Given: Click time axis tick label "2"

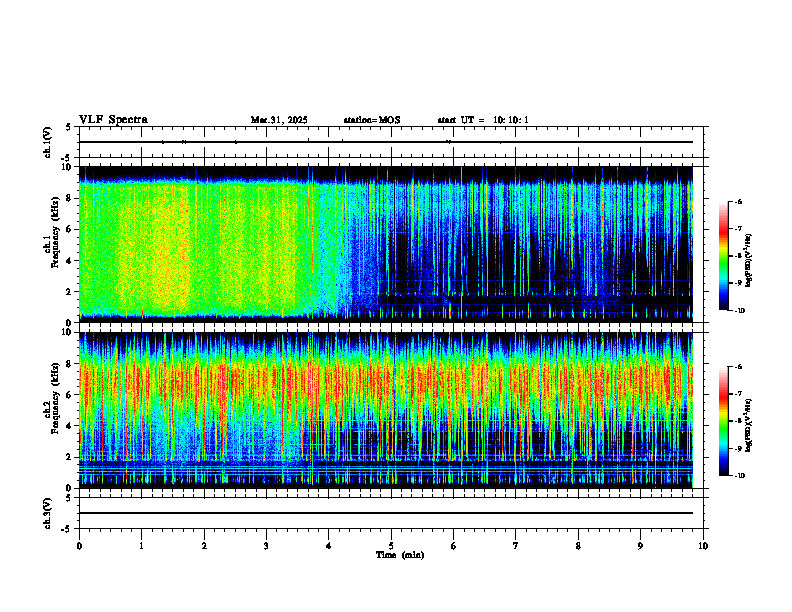Looking at the screenshot, I should coord(204,546).
